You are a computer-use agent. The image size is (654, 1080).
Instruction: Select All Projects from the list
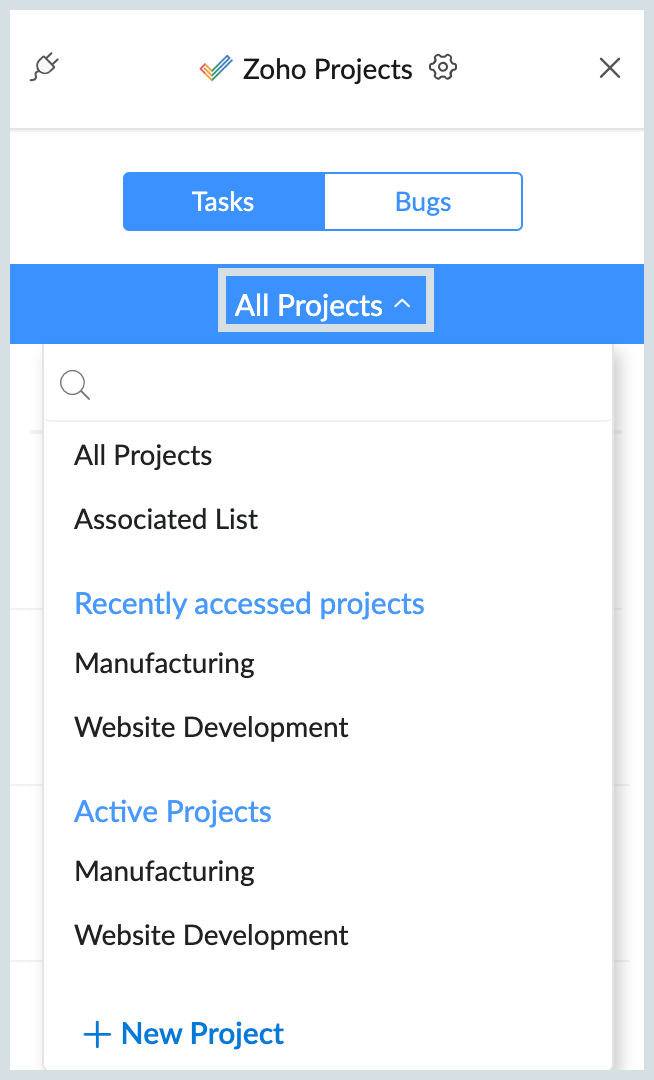pyautogui.click(x=143, y=456)
